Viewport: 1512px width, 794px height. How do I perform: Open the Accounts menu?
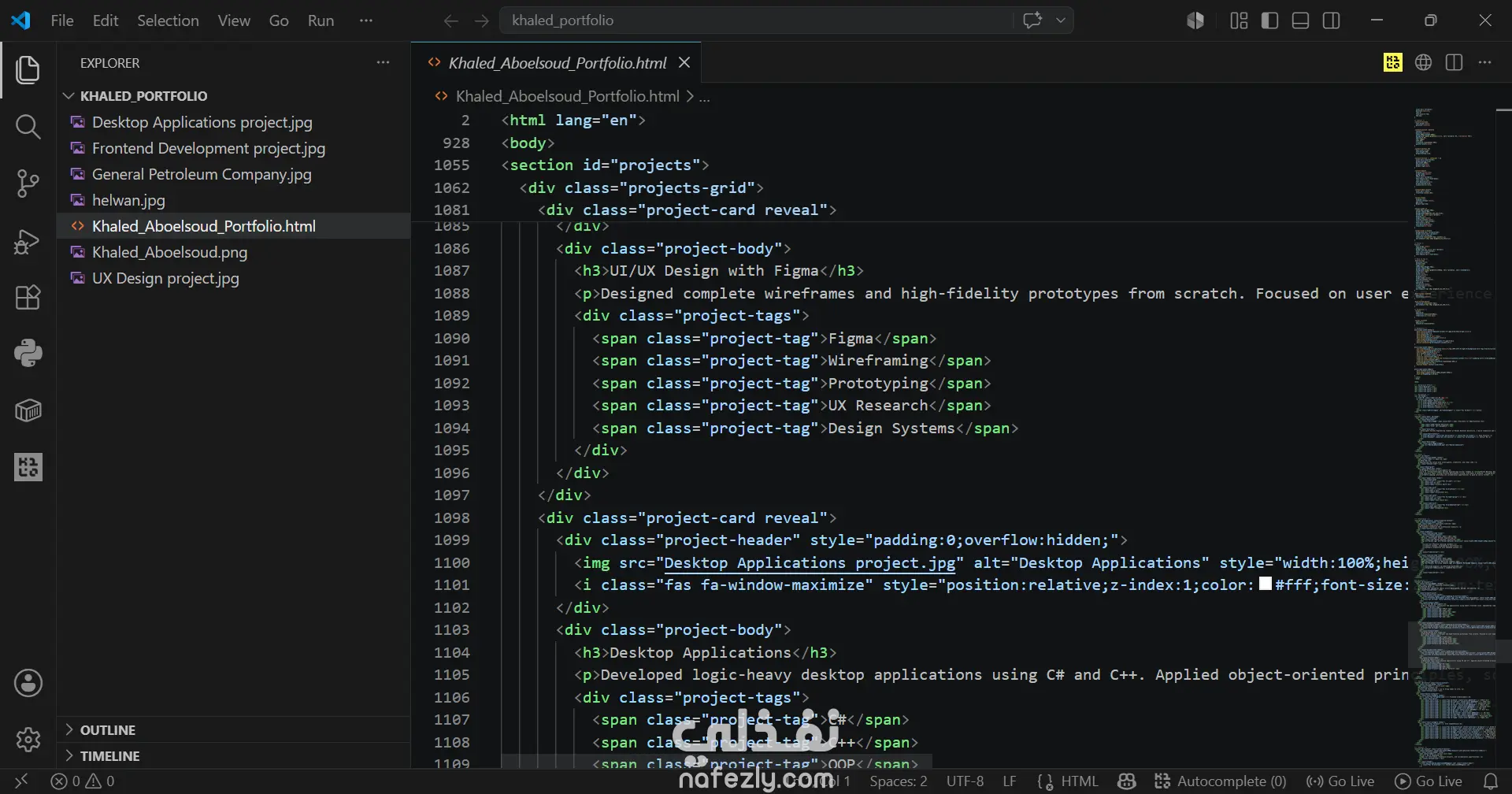point(28,683)
